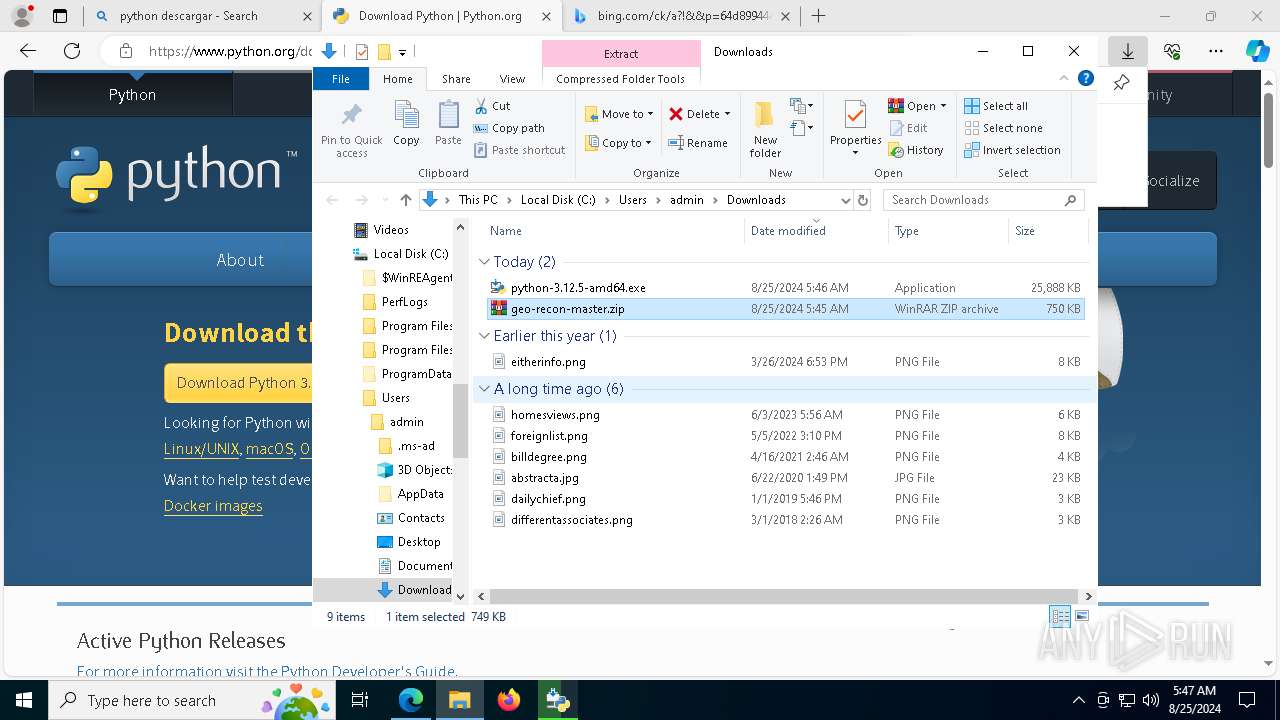
Task: Collapse Earlier this year group
Action: pyautogui.click(x=484, y=336)
